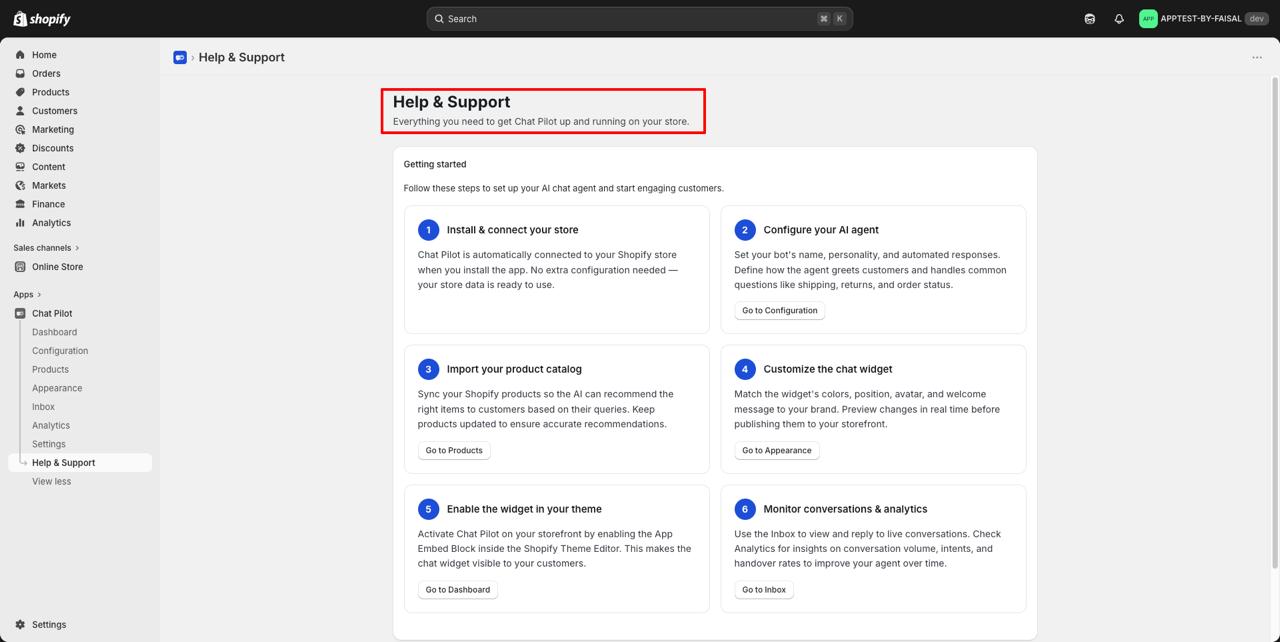Click the Home icon in sidebar

[20, 55]
